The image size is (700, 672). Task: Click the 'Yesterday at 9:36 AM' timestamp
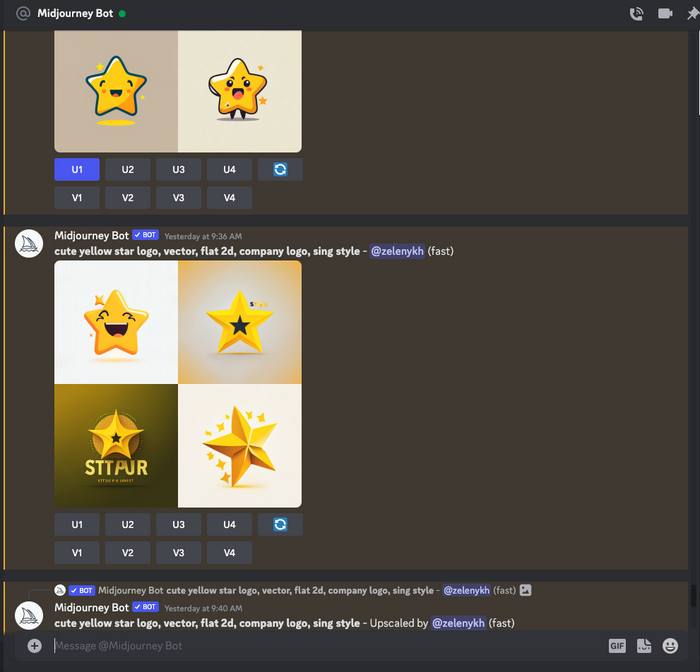pos(203,236)
